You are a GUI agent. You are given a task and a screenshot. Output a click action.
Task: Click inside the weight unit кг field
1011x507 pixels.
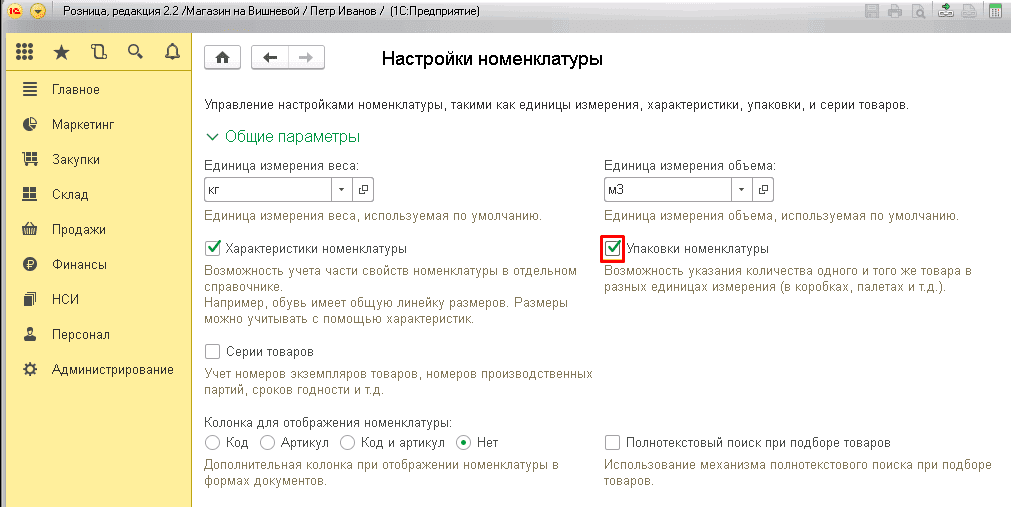(x=265, y=189)
